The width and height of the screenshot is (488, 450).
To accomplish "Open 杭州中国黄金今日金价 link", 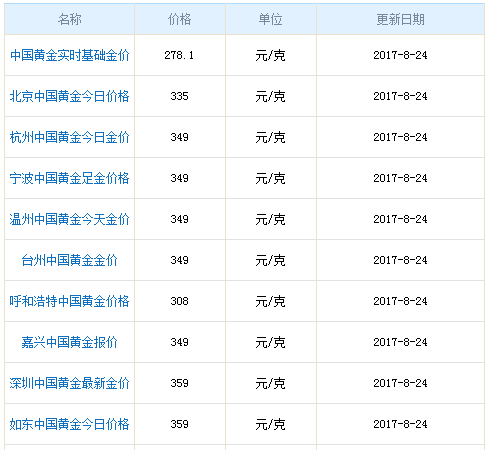I will pos(70,137).
